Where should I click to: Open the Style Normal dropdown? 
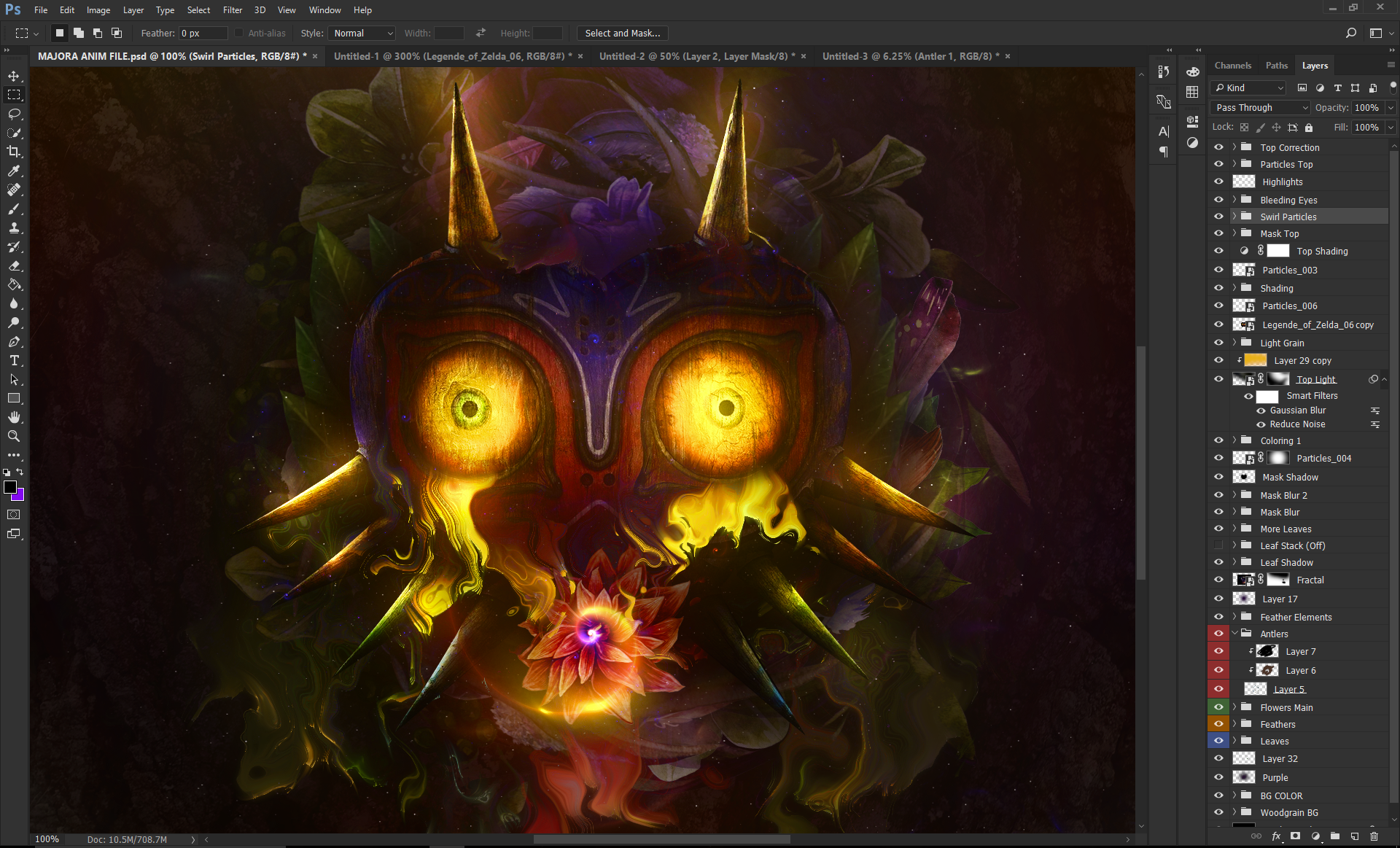[362, 33]
